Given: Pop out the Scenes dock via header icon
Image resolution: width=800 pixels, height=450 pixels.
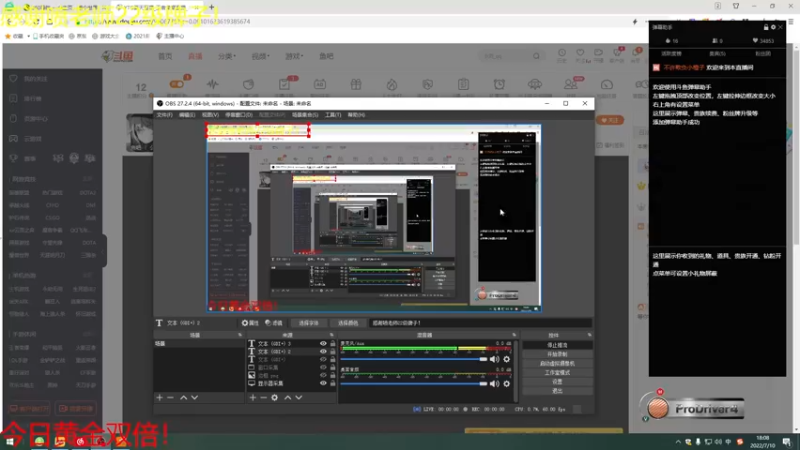Looking at the screenshot, I should pos(240,335).
